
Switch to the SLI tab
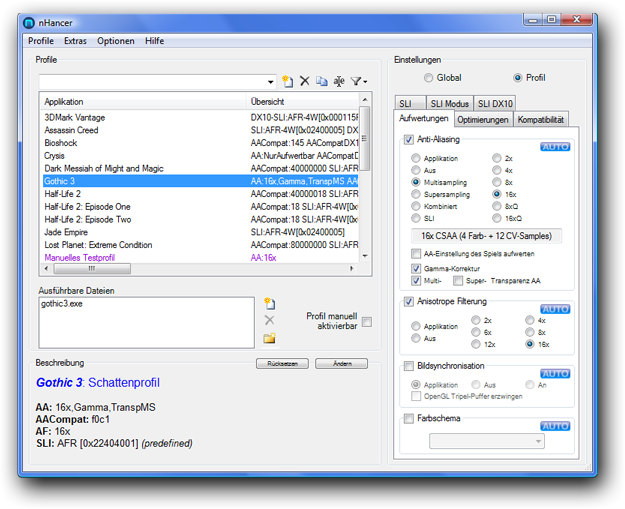[x=410, y=104]
